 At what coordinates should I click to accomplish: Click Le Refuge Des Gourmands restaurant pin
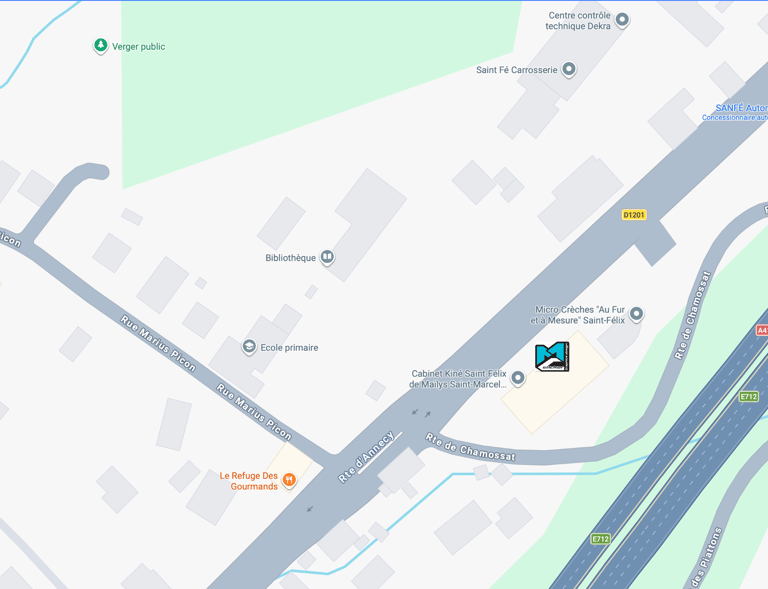click(x=289, y=479)
